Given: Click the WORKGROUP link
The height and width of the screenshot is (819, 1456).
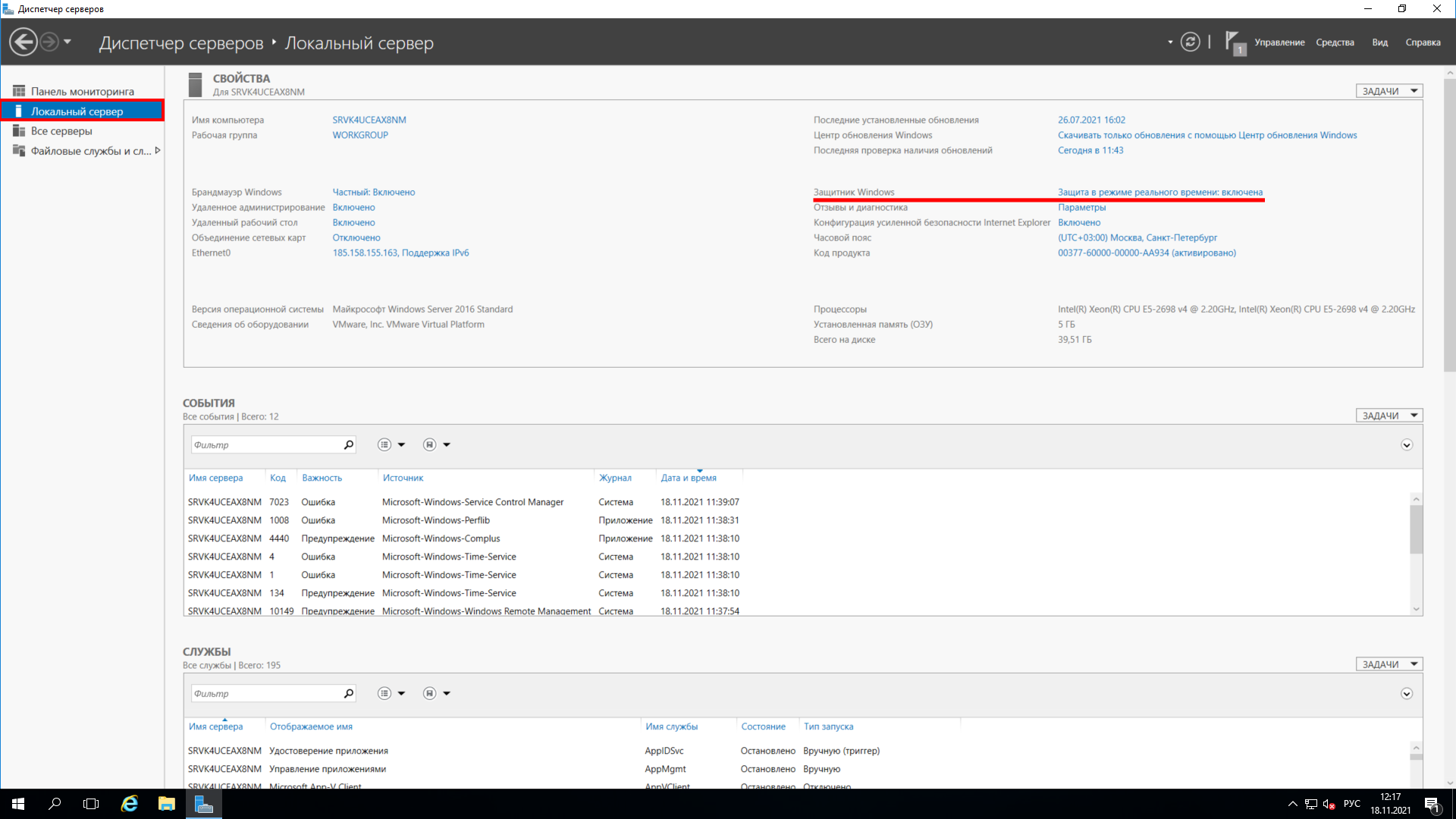Looking at the screenshot, I should (360, 135).
